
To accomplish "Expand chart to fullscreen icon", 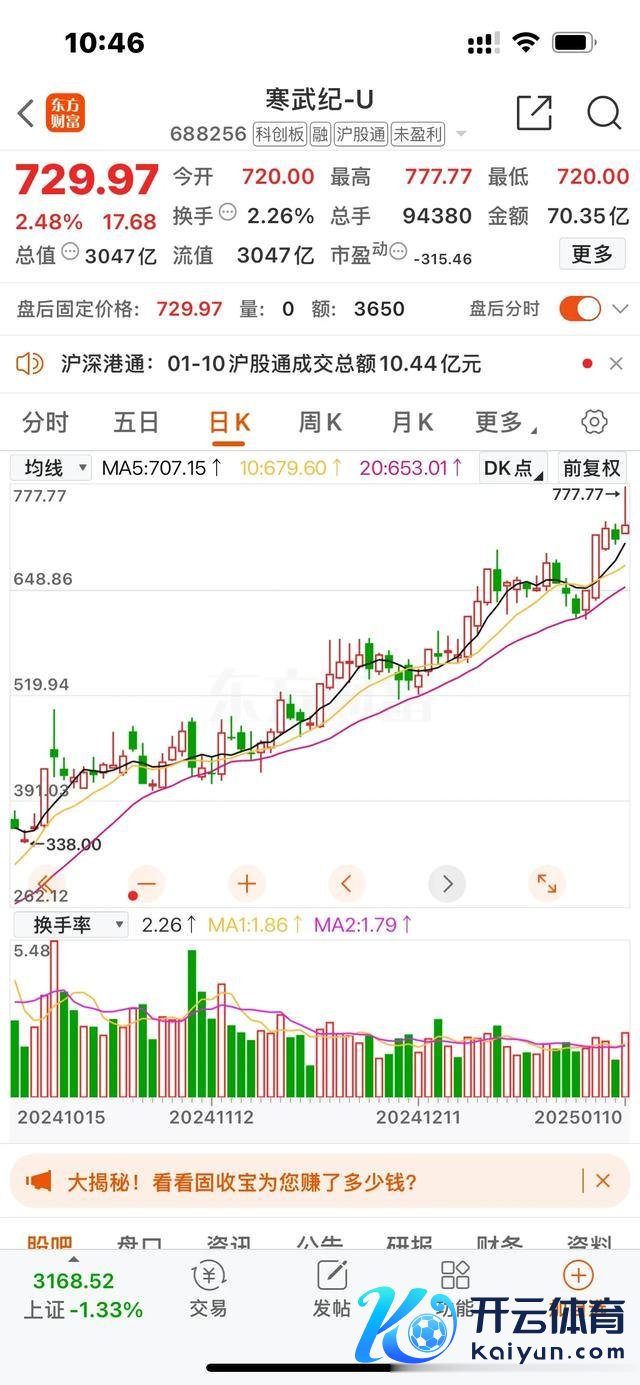I will [547, 884].
